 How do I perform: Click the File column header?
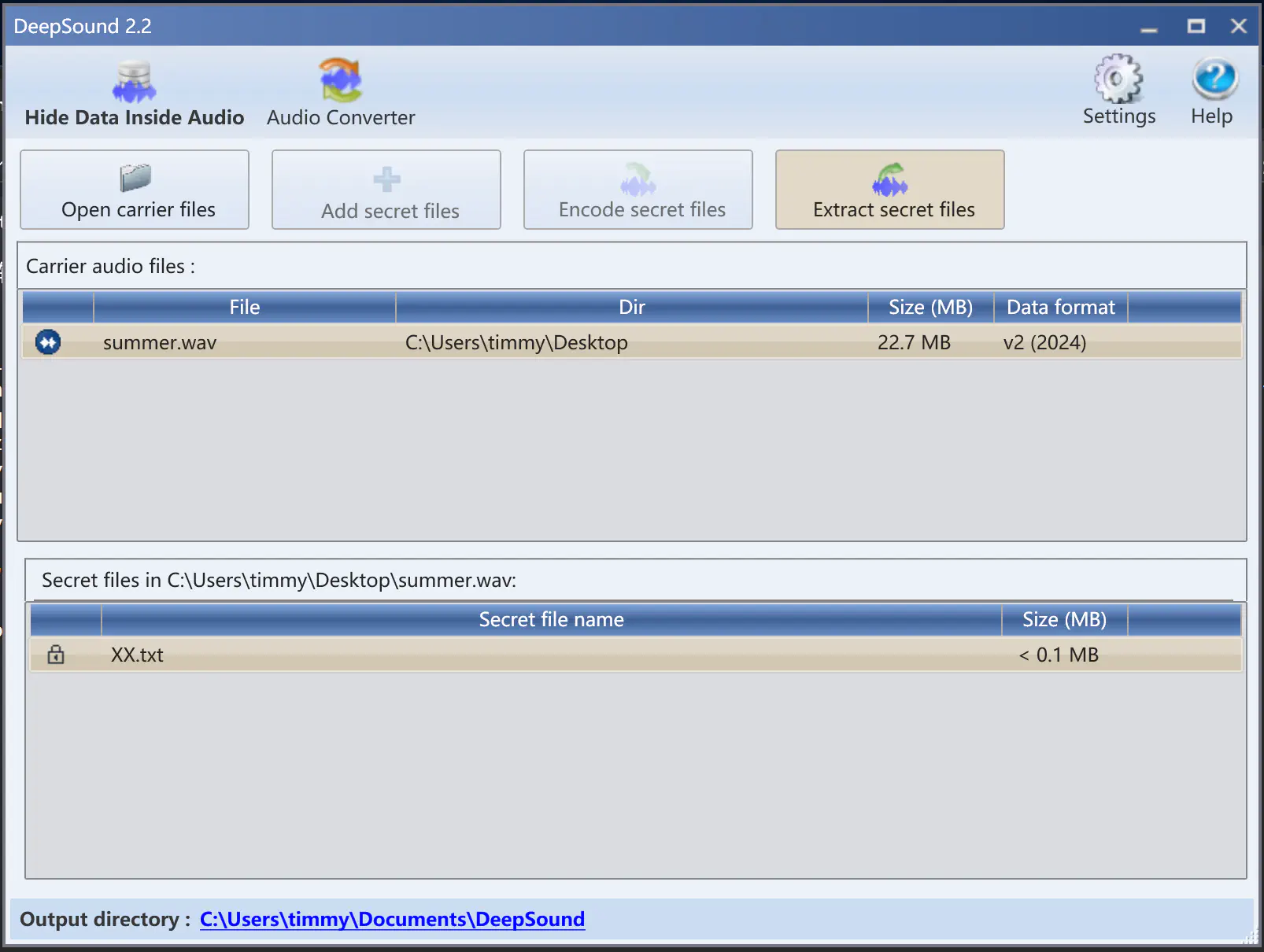coord(244,307)
